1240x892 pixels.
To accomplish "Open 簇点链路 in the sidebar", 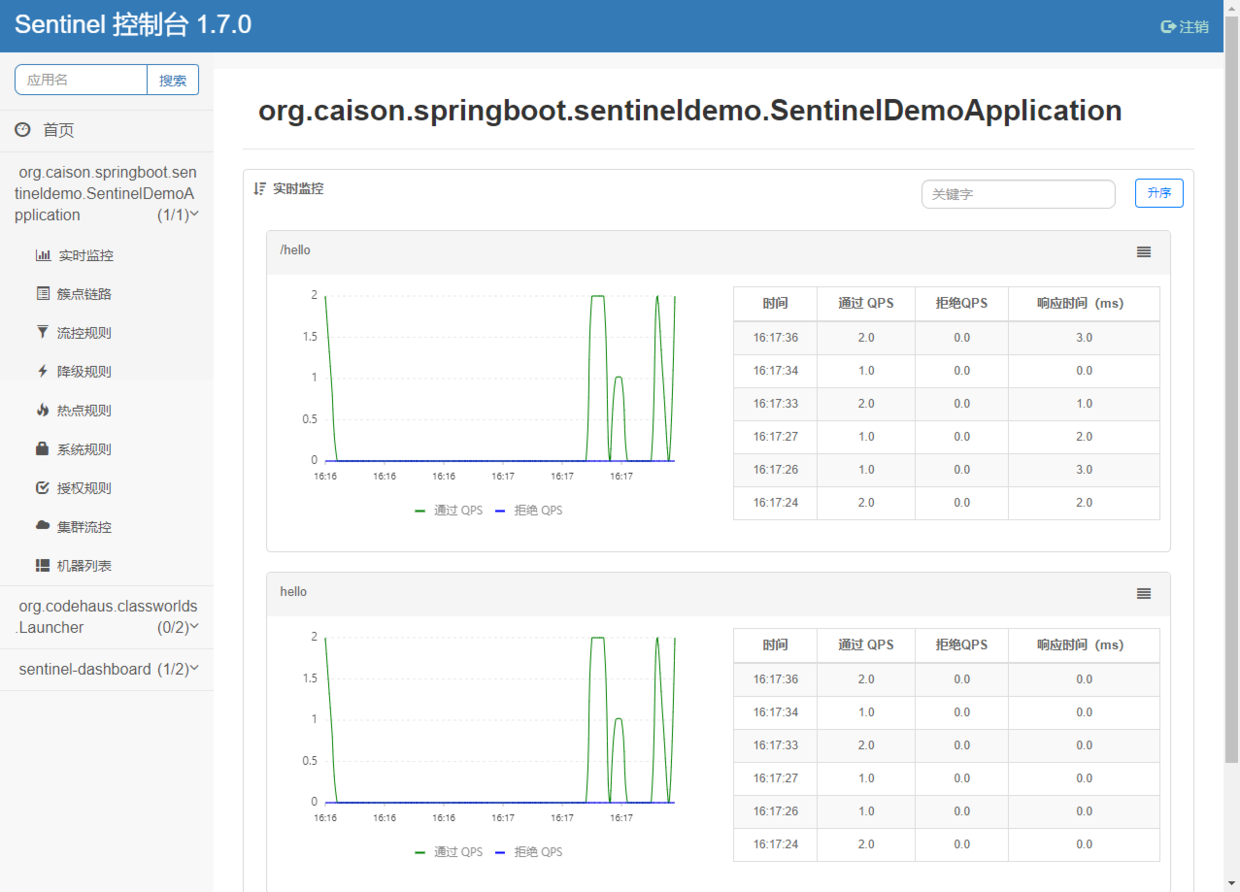I will point(84,294).
